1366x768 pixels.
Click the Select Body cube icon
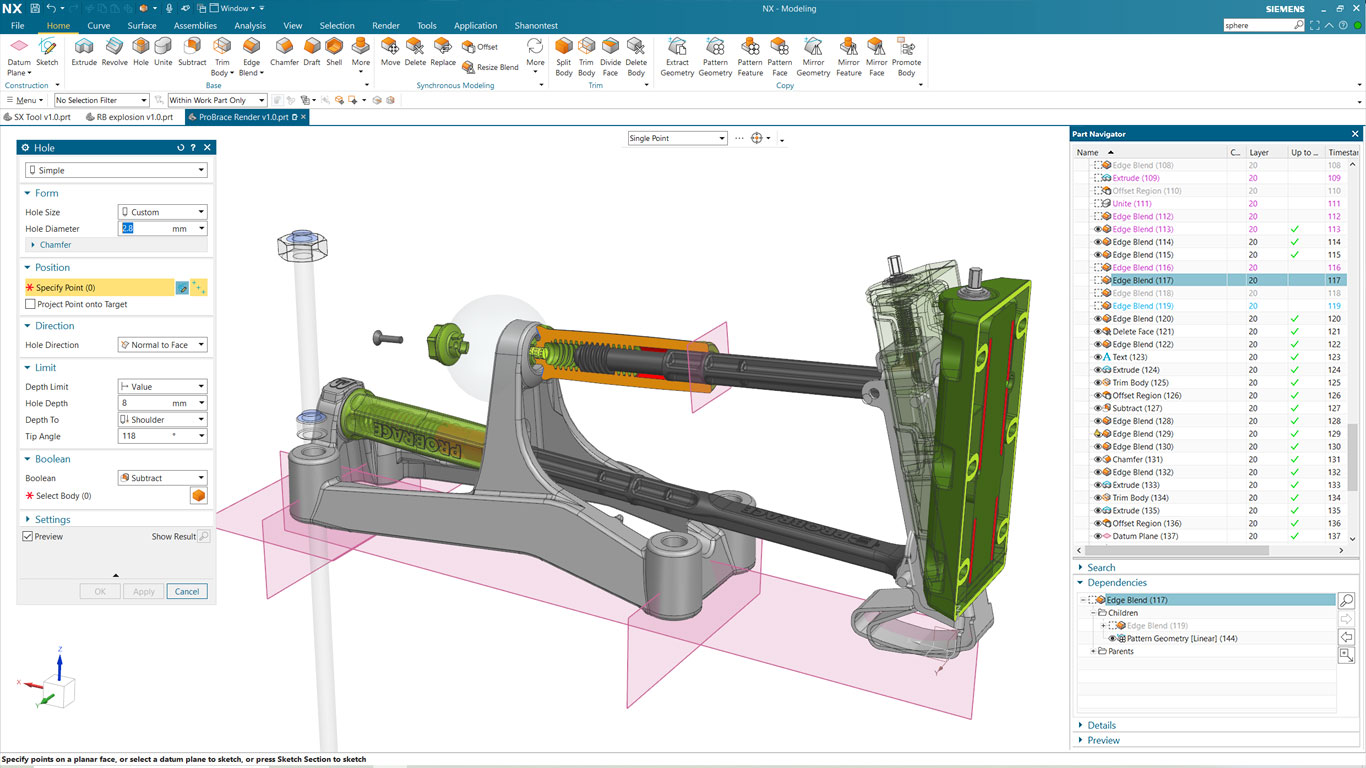(198, 496)
